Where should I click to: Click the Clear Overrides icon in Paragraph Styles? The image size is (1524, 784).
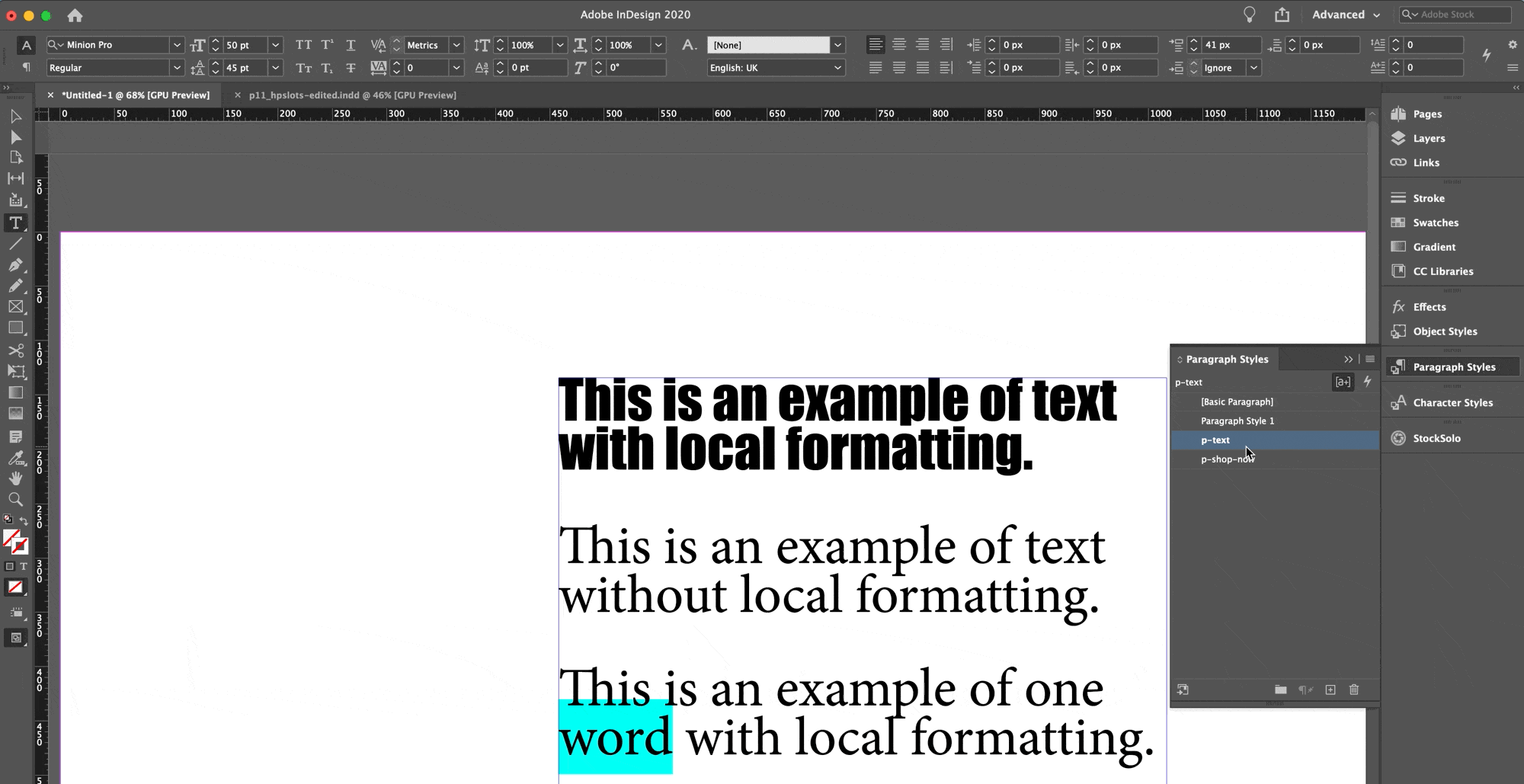tap(1305, 690)
